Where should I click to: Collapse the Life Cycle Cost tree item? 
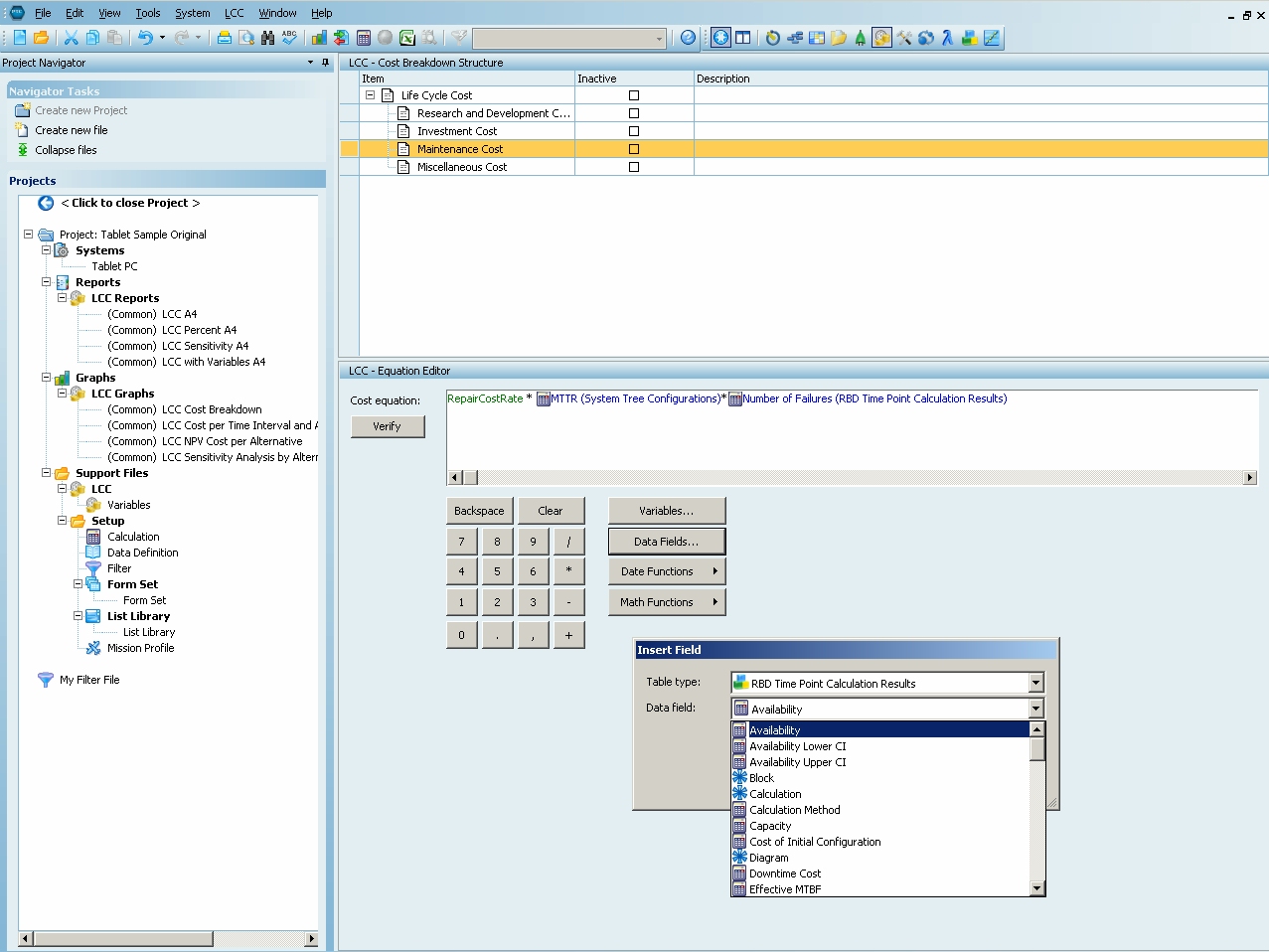click(370, 95)
